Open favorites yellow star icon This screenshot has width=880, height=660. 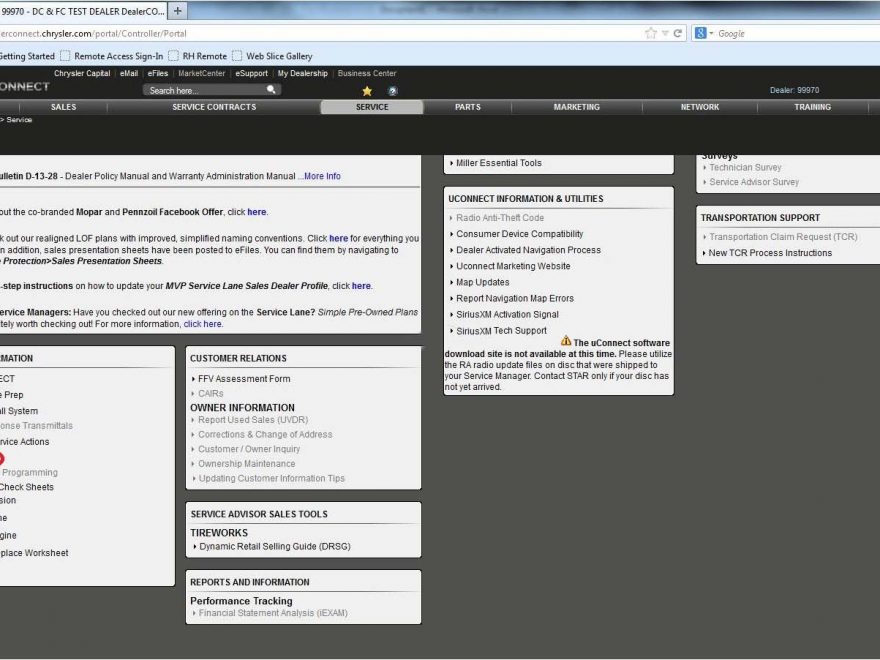[x=367, y=91]
